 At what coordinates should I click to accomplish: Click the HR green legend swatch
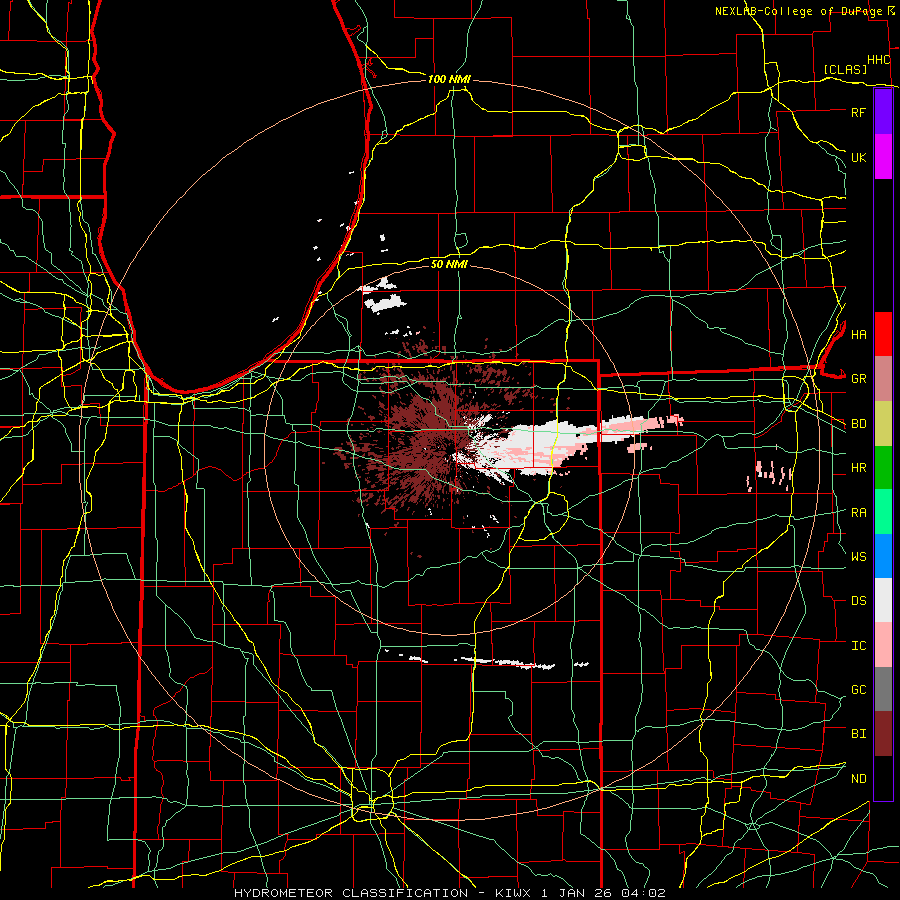[883, 468]
